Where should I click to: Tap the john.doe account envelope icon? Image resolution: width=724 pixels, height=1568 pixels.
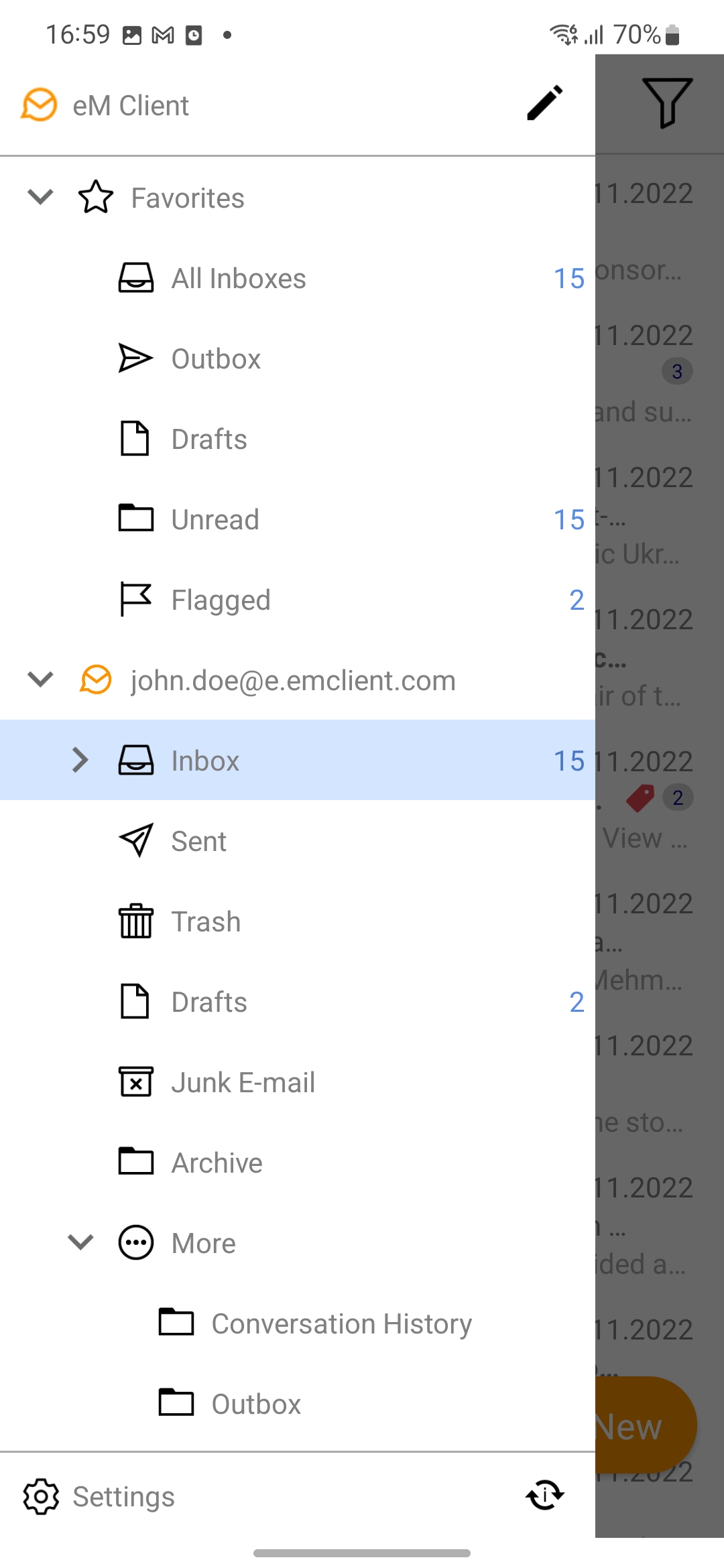point(96,679)
